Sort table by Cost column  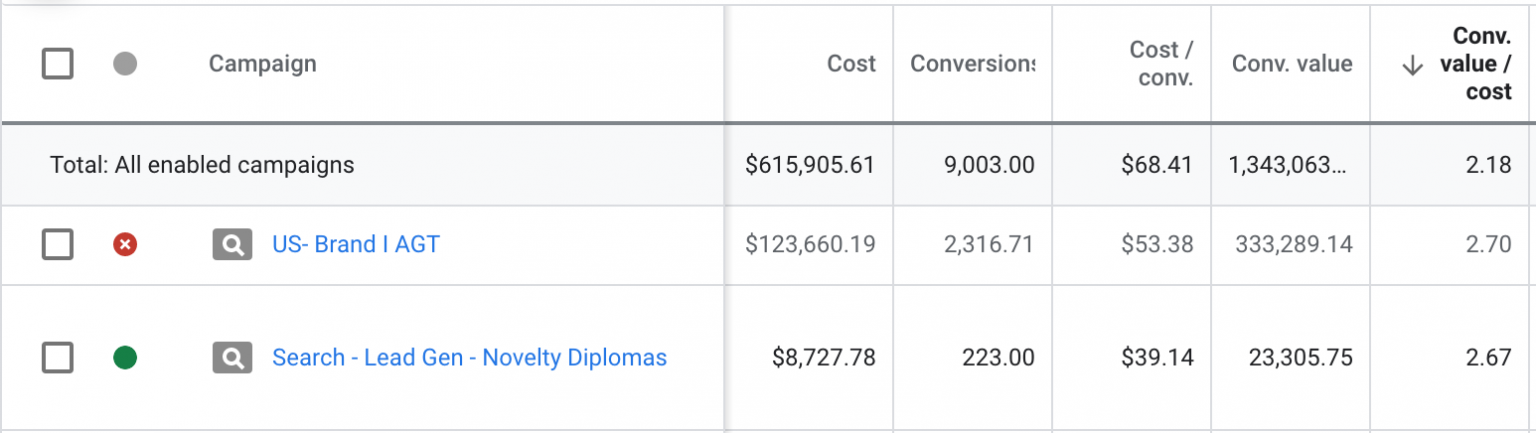pyautogui.click(x=851, y=64)
